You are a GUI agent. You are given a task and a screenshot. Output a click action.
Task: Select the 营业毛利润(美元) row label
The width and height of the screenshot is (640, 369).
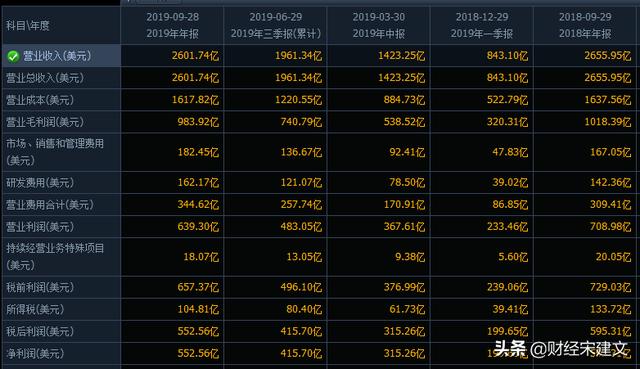(44, 122)
